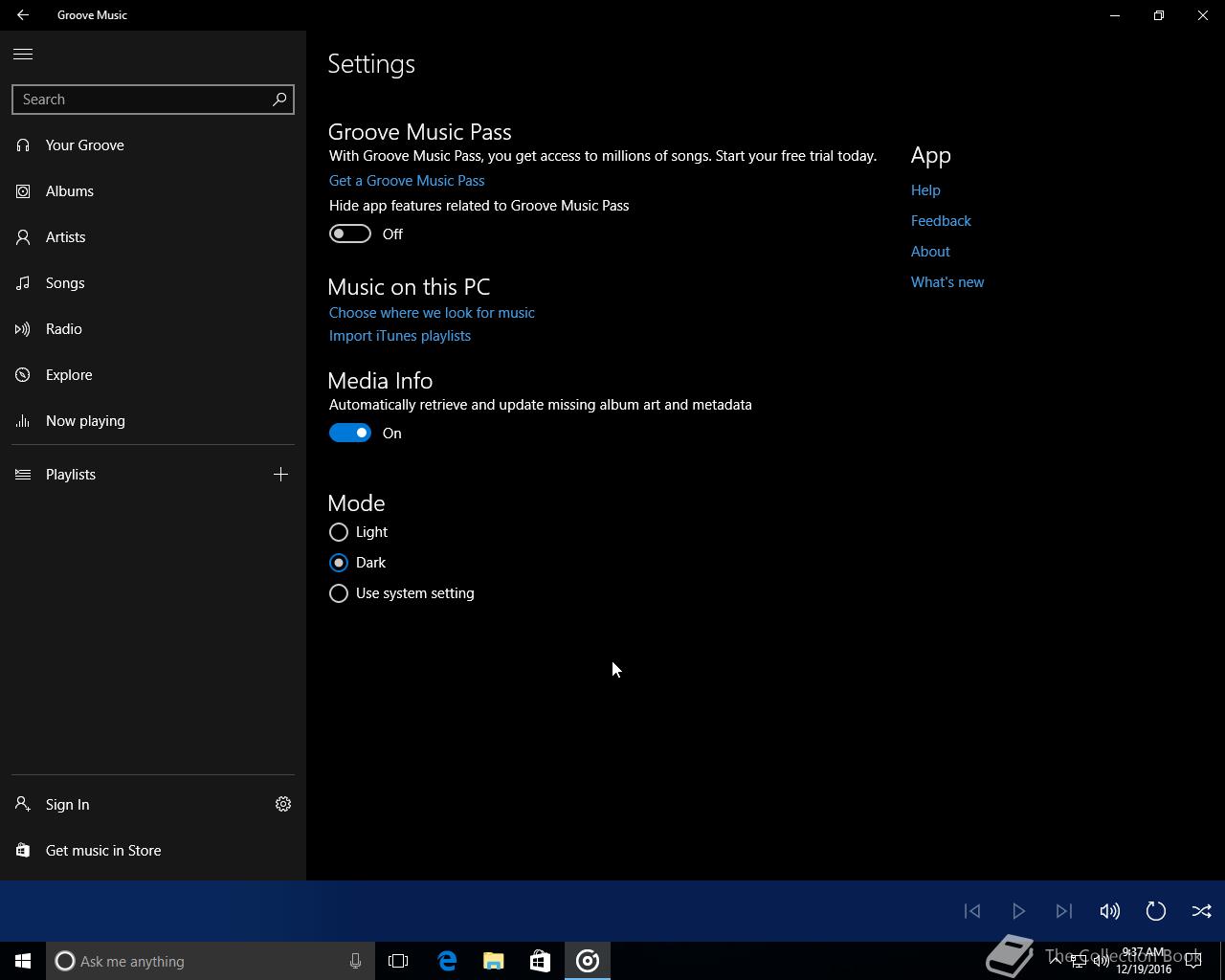Click the Songs music note icon
Image resolution: width=1225 pixels, height=980 pixels.
[x=23, y=283]
